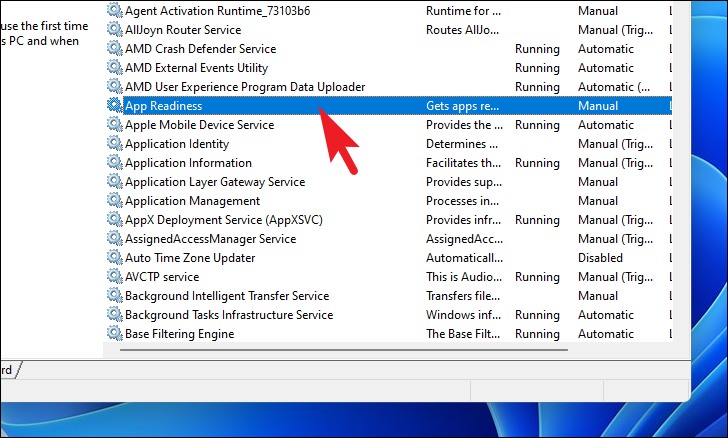The image size is (728, 438).
Task: Click the 'AssignedAcc...' description cell
Action: point(464,239)
